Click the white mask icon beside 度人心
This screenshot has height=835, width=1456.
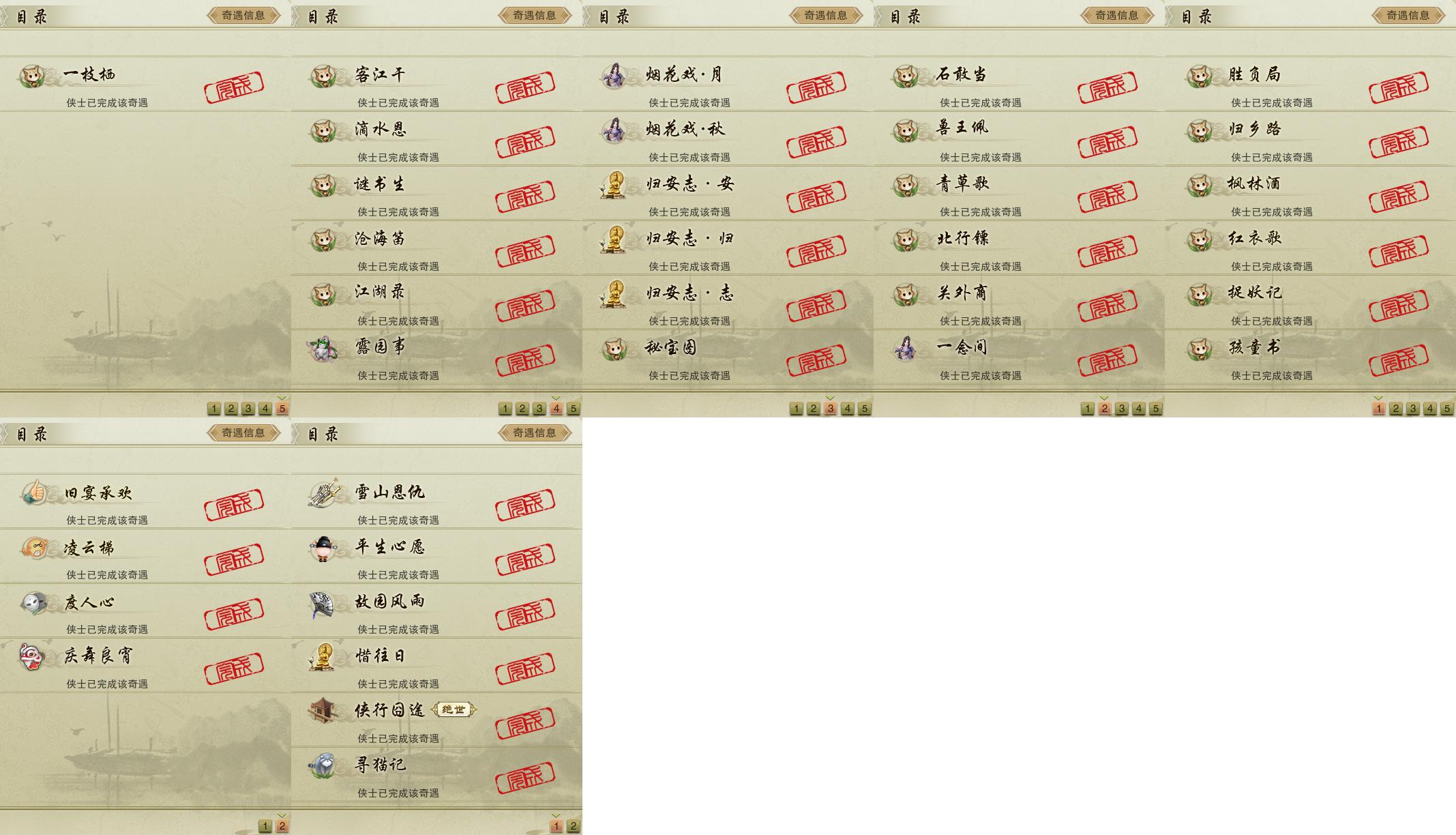(33, 602)
